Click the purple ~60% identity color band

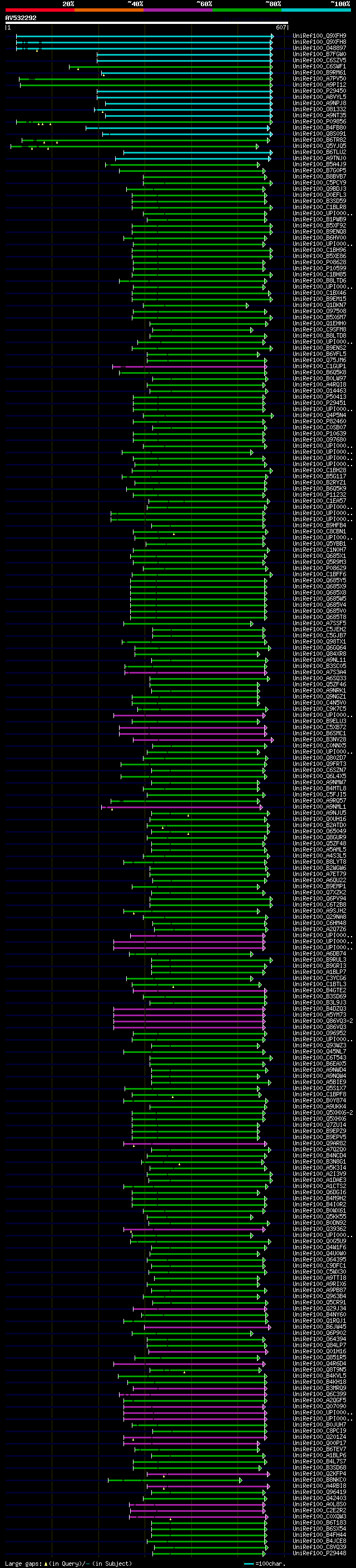click(x=177, y=10)
